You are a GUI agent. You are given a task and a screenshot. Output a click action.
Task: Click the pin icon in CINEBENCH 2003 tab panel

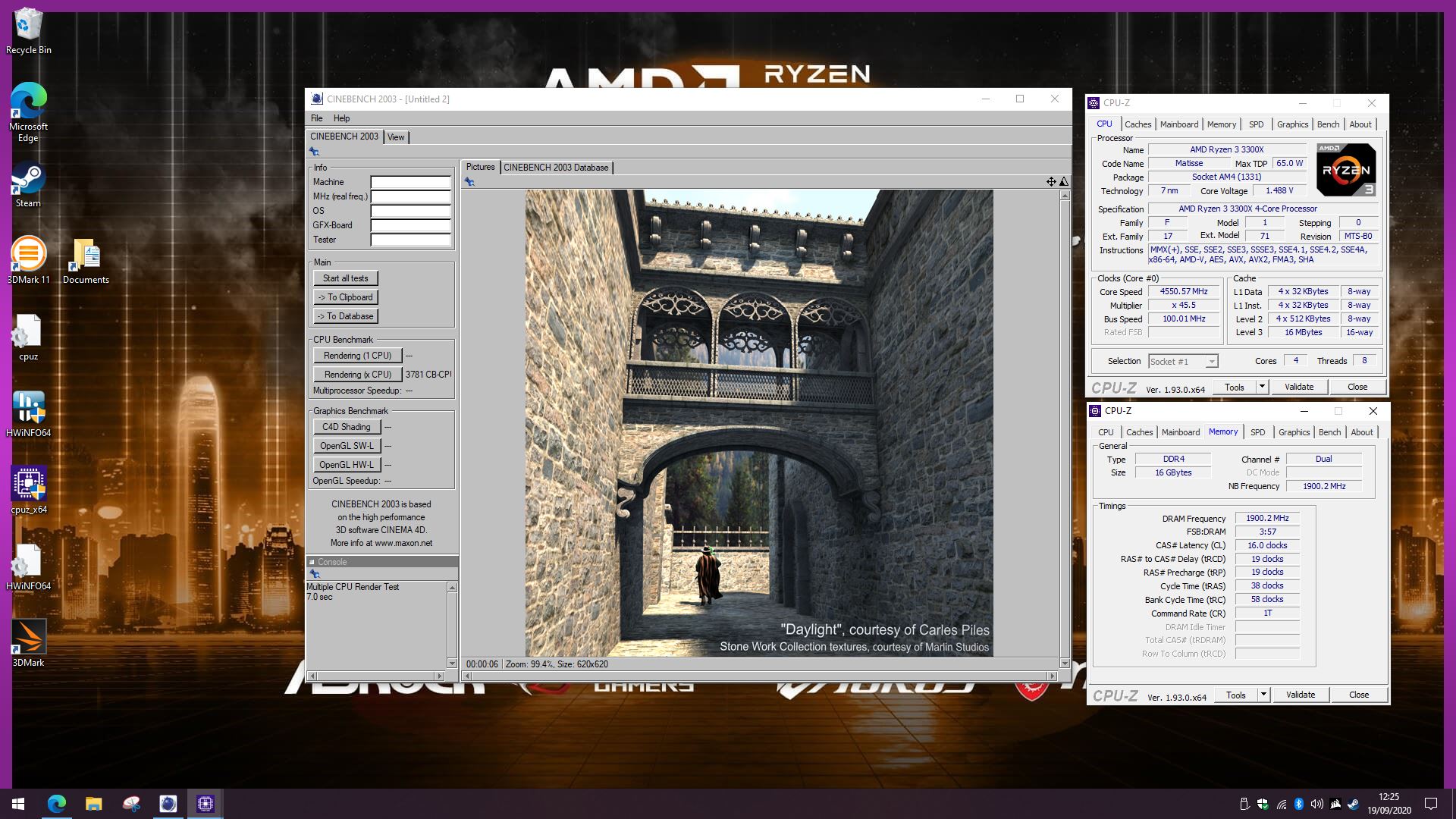314,152
